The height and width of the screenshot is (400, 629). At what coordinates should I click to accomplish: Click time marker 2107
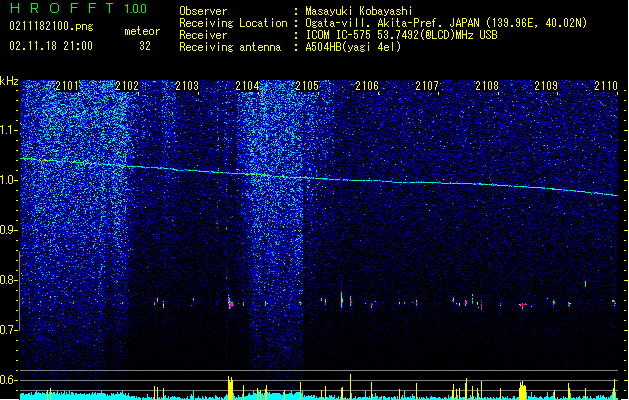427,86
